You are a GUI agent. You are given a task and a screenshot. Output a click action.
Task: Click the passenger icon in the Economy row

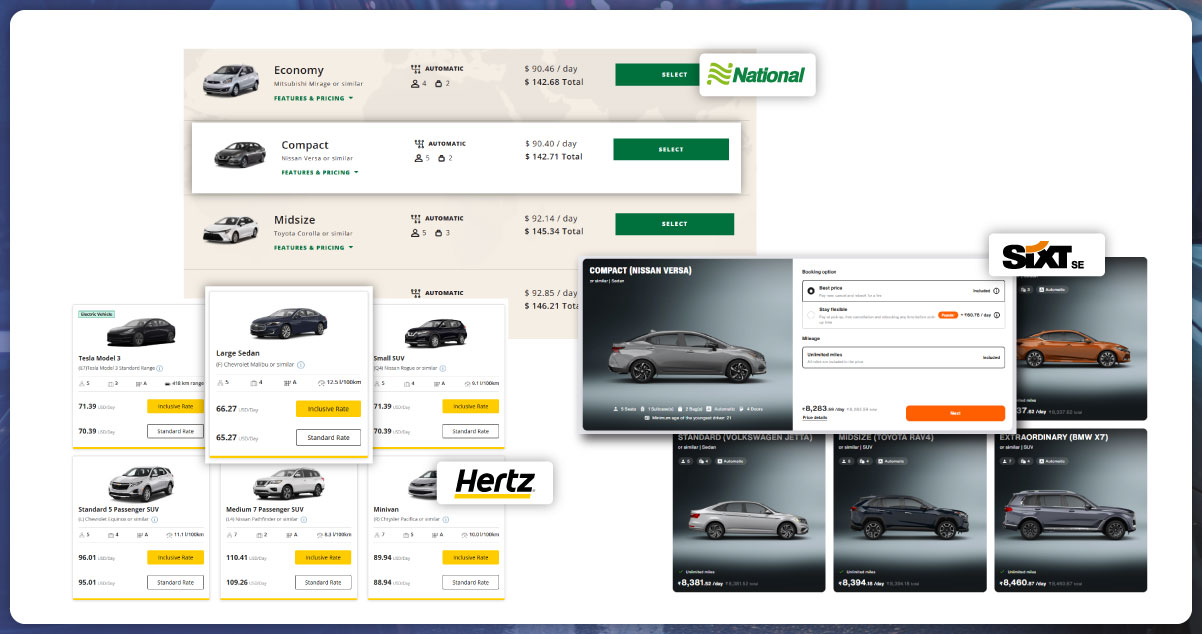coord(415,83)
